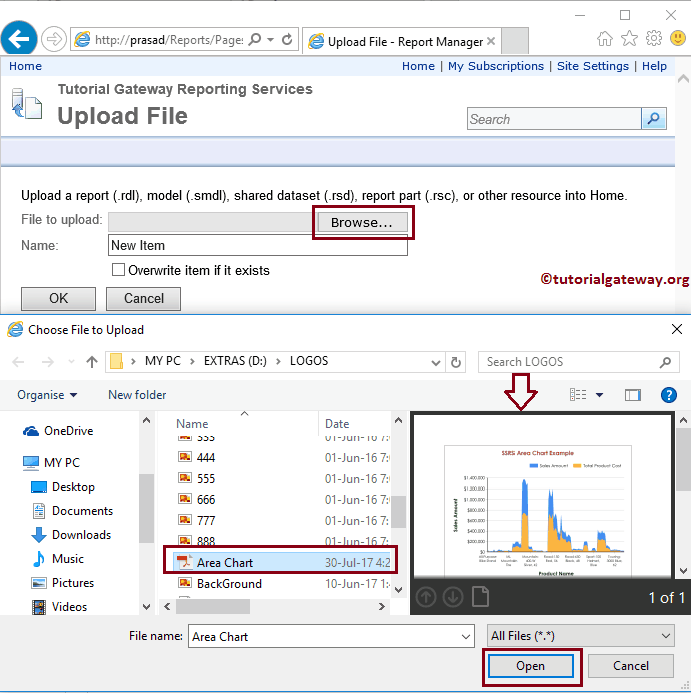Expand EXTRAS (D:) breadcrumb chevron
Screen dimensions: 691x693
coord(278,362)
